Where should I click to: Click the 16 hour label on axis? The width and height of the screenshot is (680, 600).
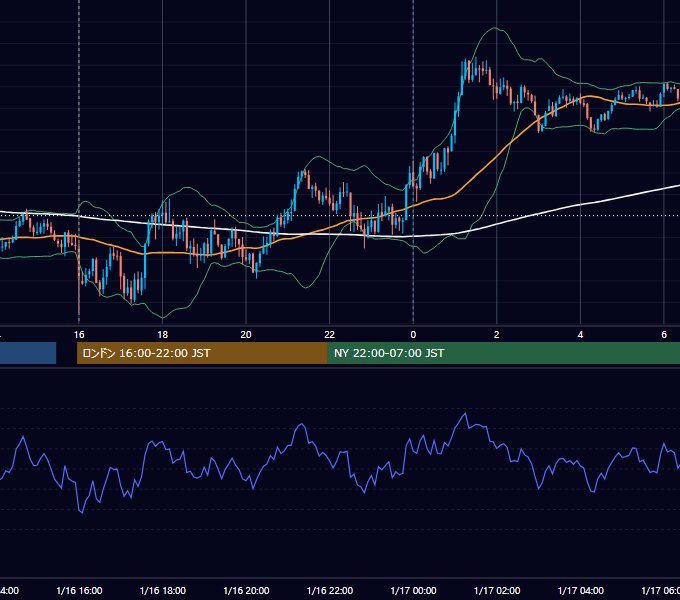pyautogui.click(x=79, y=335)
